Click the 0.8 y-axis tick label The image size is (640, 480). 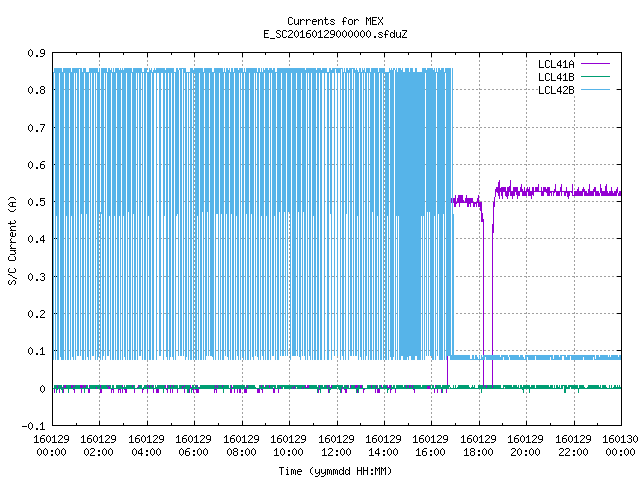36,90
